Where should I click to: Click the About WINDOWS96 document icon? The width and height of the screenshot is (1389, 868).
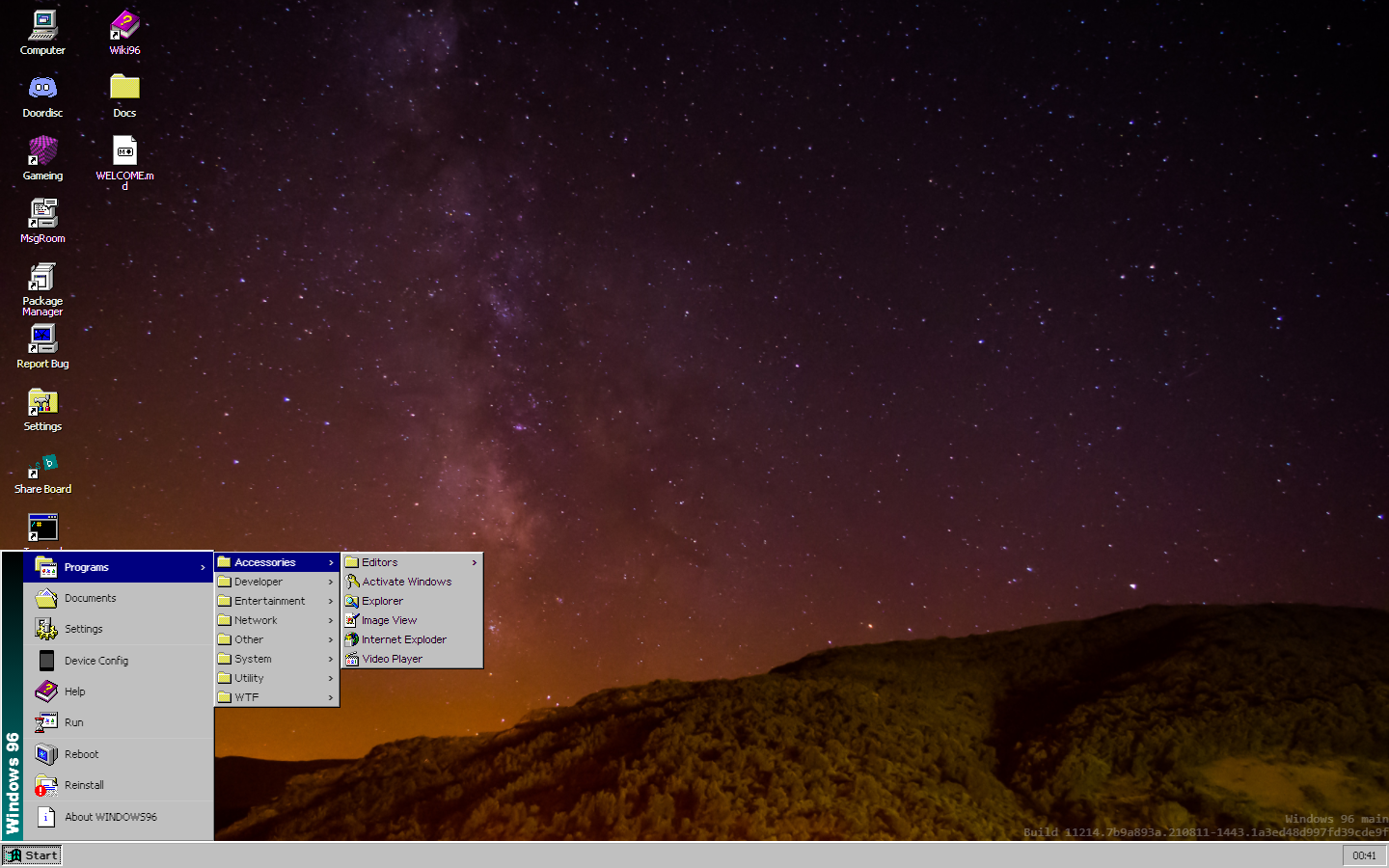click(x=46, y=817)
